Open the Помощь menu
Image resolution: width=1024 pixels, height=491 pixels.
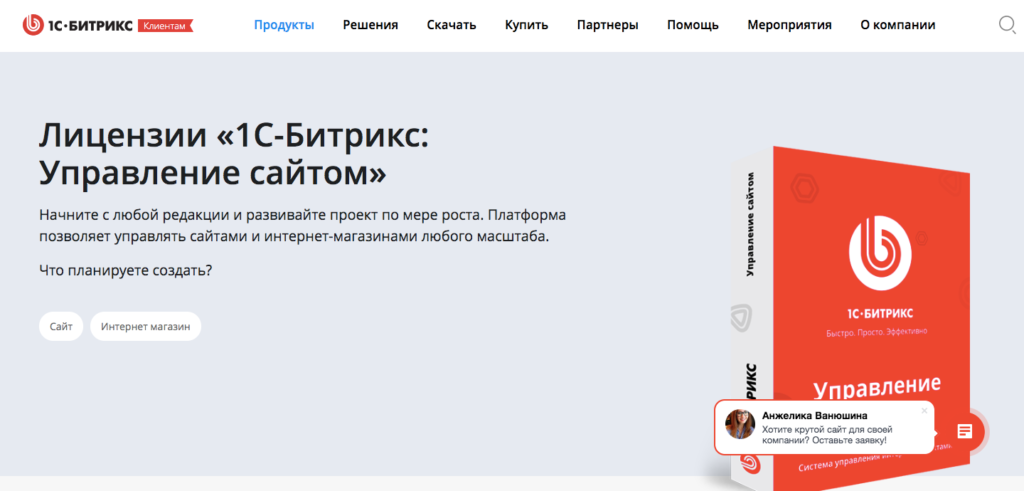pos(693,25)
